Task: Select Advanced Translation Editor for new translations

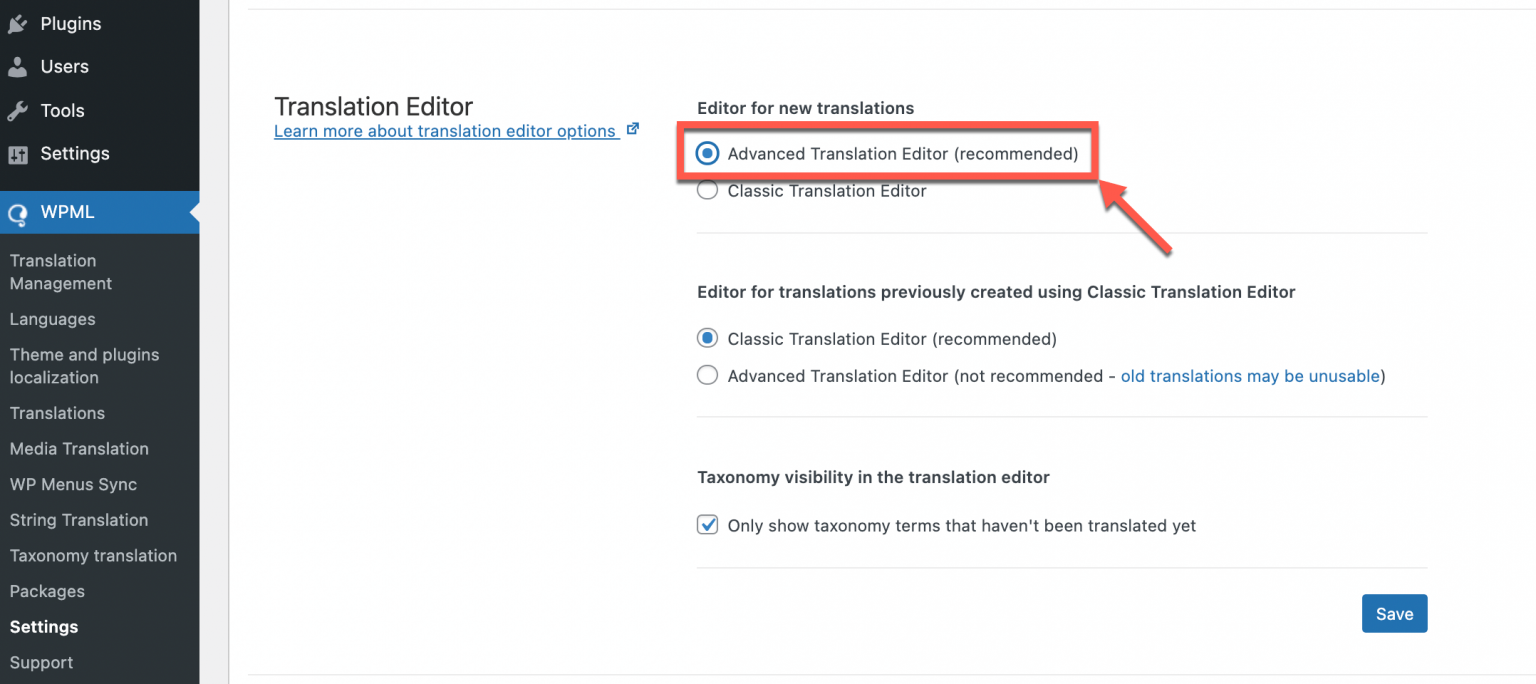Action: click(x=707, y=153)
